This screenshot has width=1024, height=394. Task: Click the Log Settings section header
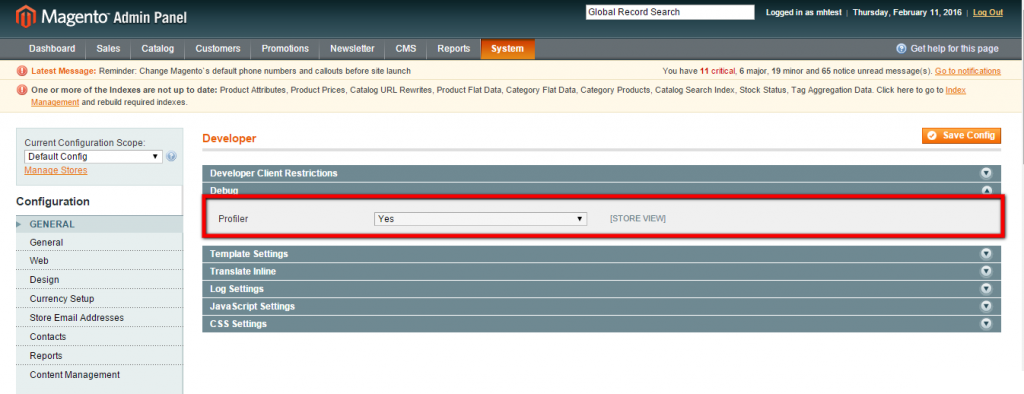click(601, 289)
